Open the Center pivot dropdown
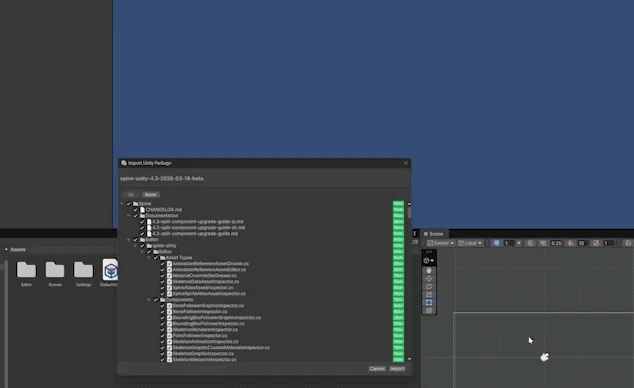 (x=440, y=243)
